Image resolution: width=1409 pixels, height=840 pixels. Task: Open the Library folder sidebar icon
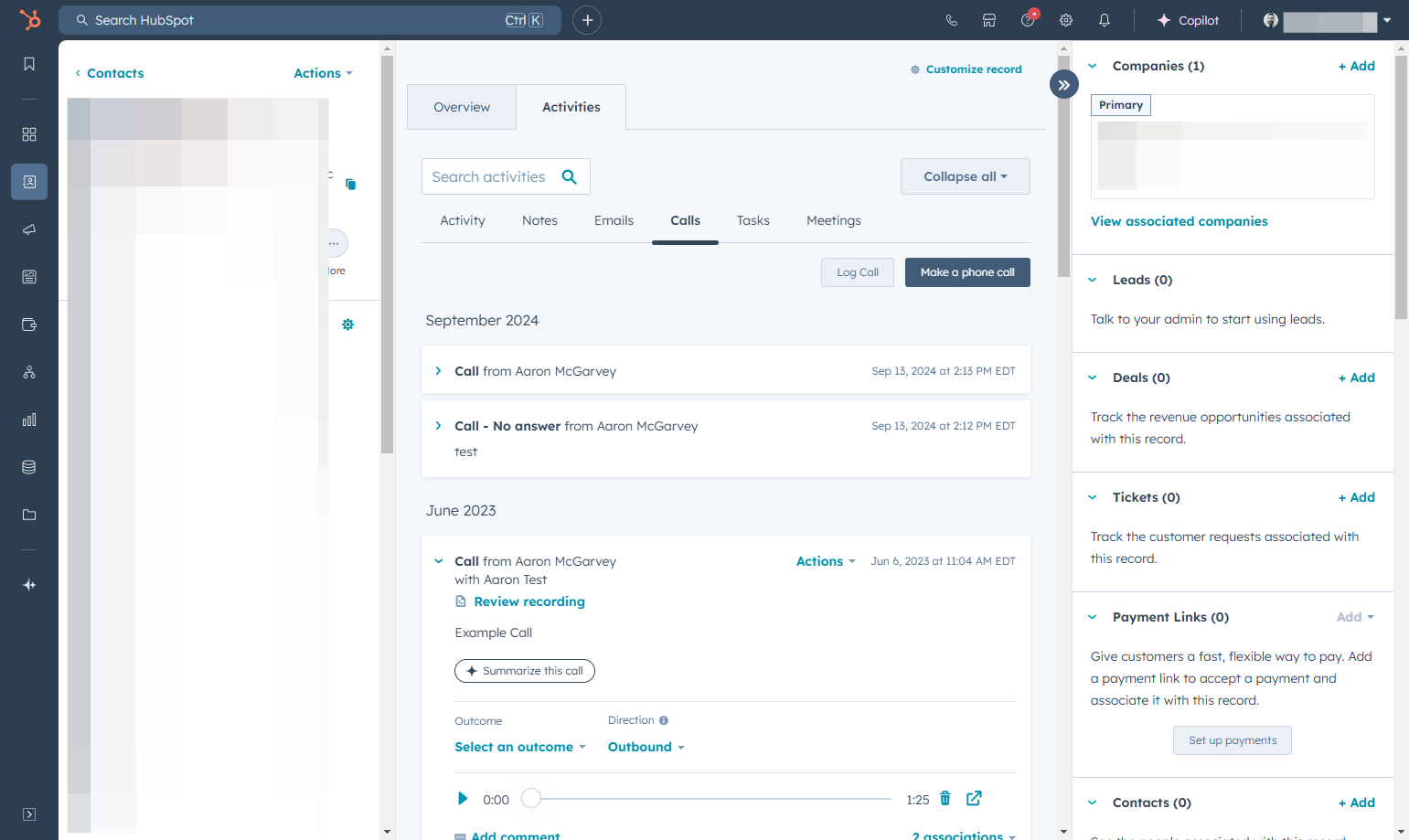click(29, 515)
